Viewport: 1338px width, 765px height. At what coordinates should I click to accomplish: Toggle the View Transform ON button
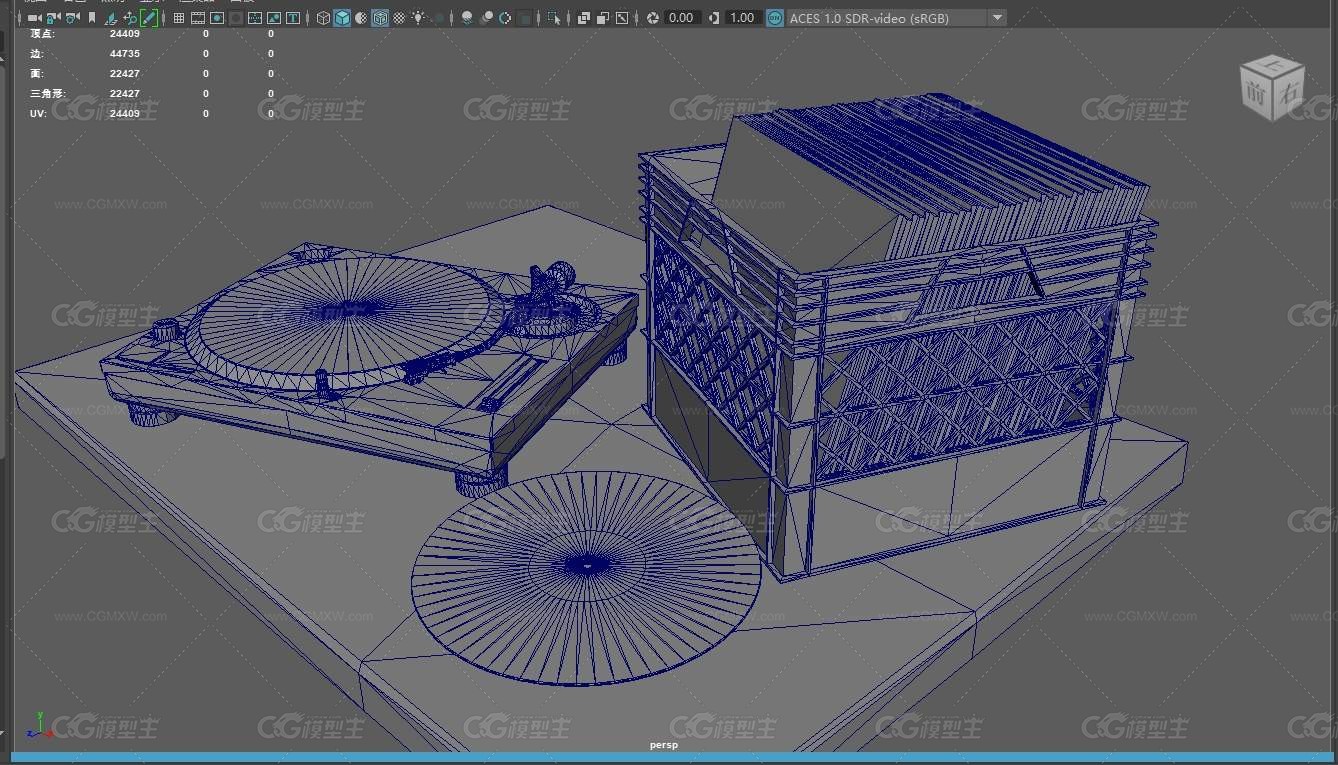(775, 18)
